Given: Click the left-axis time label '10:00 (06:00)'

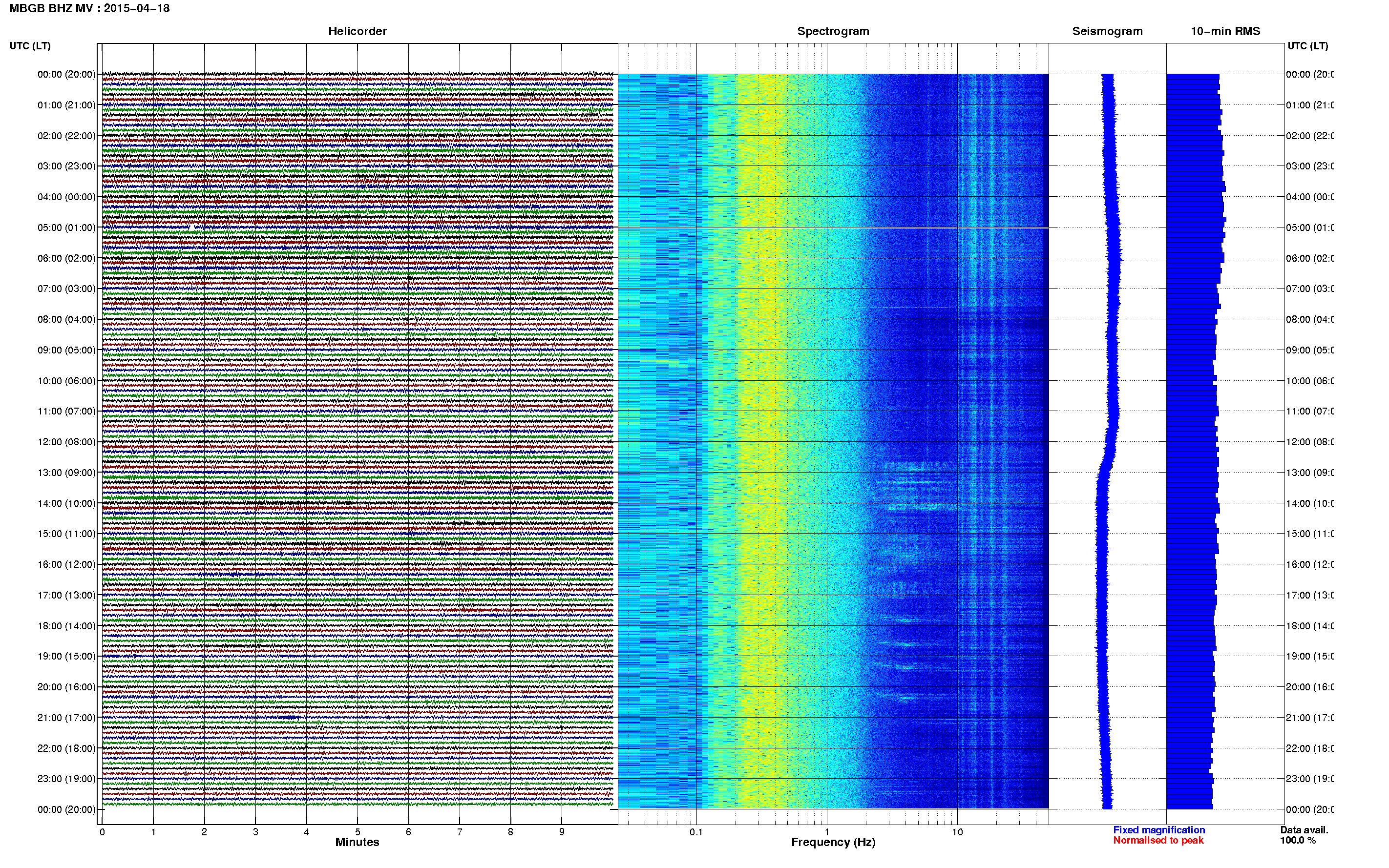Looking at the screenshot, I should pos(66,381).
